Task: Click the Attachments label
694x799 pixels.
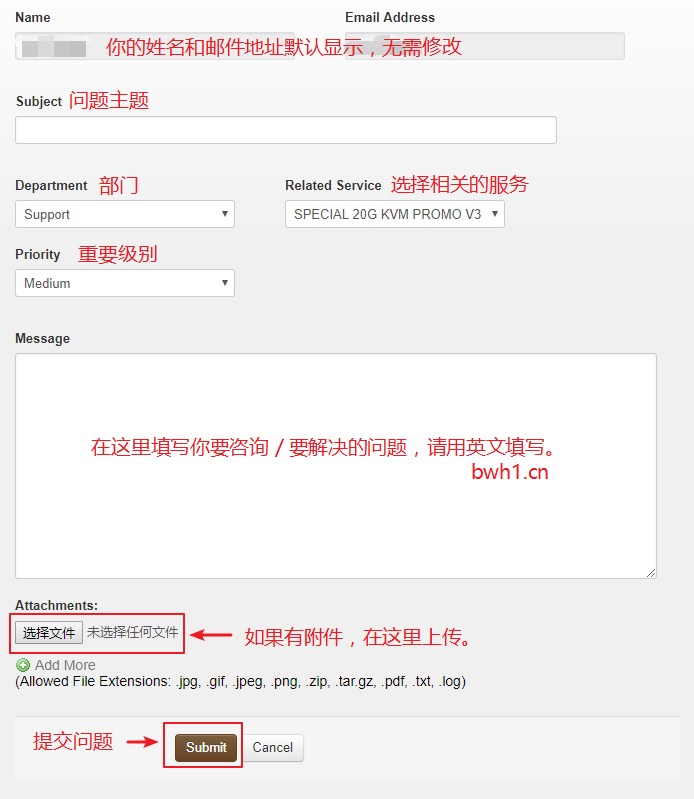Action: point(57,605)
